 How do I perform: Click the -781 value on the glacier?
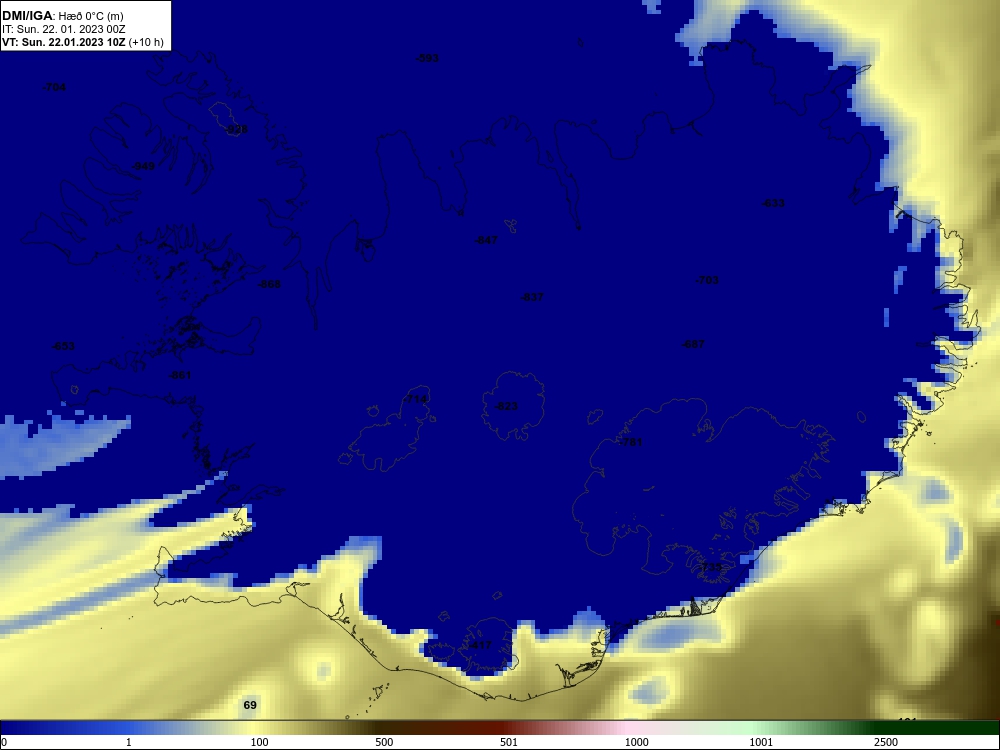631,443
